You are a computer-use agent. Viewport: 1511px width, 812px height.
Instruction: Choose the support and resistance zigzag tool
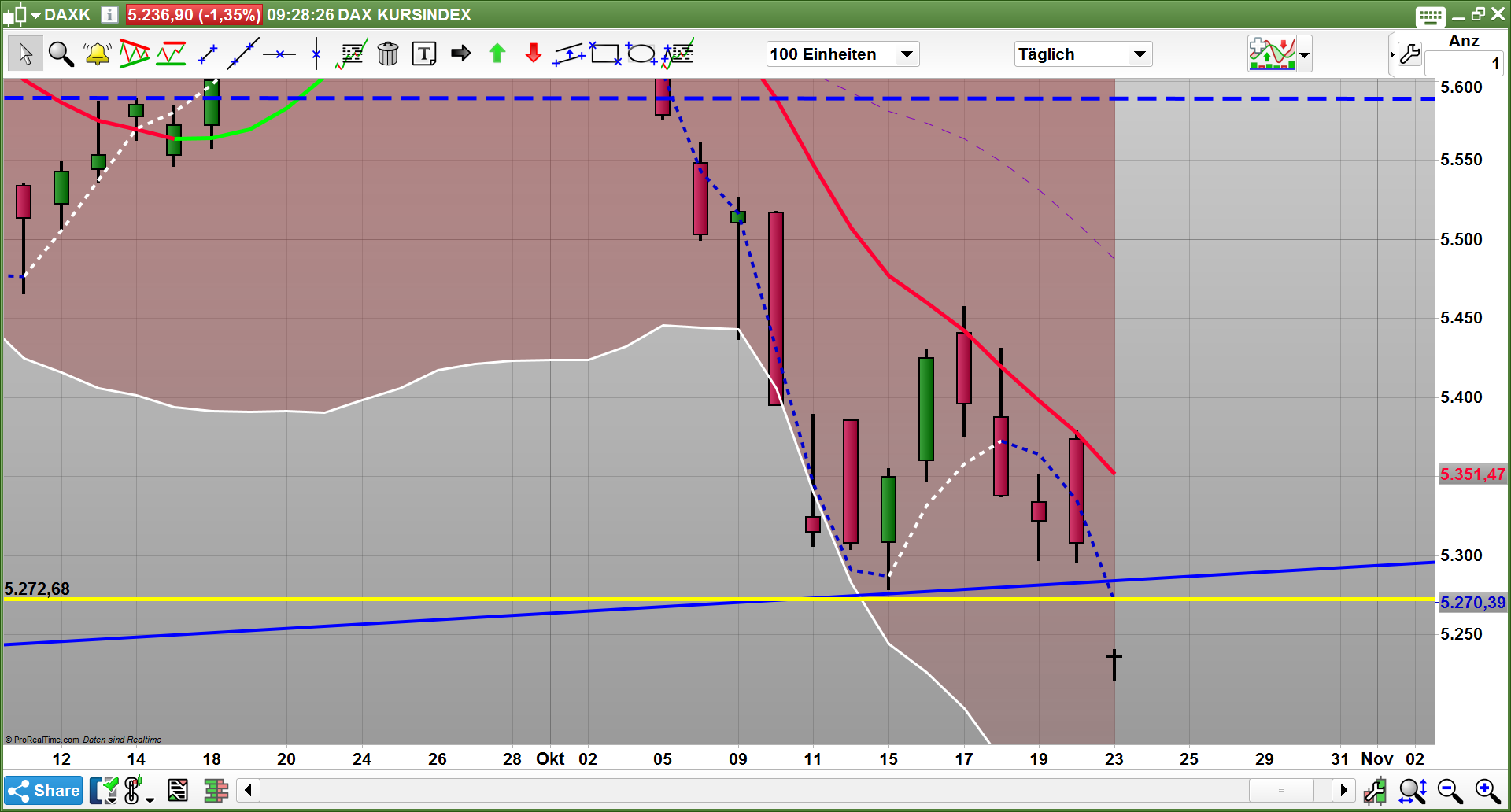click(x=171, y=54)
